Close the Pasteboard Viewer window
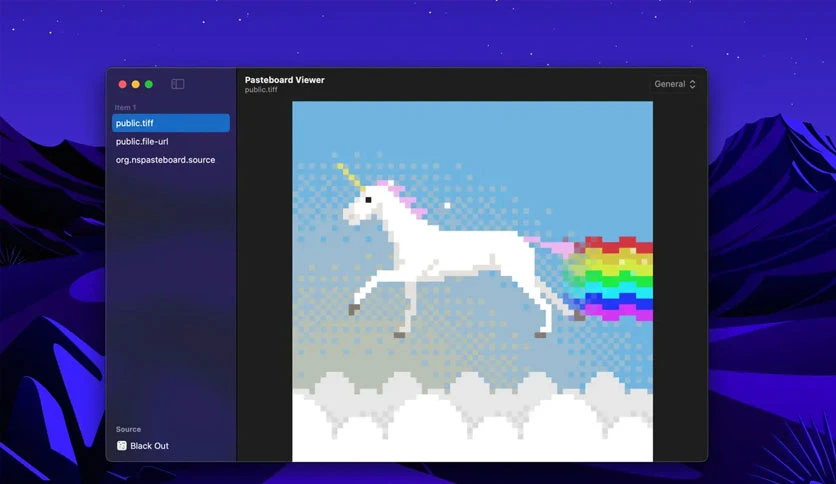This screenshot has width=836, height=484. coord(122,84)
